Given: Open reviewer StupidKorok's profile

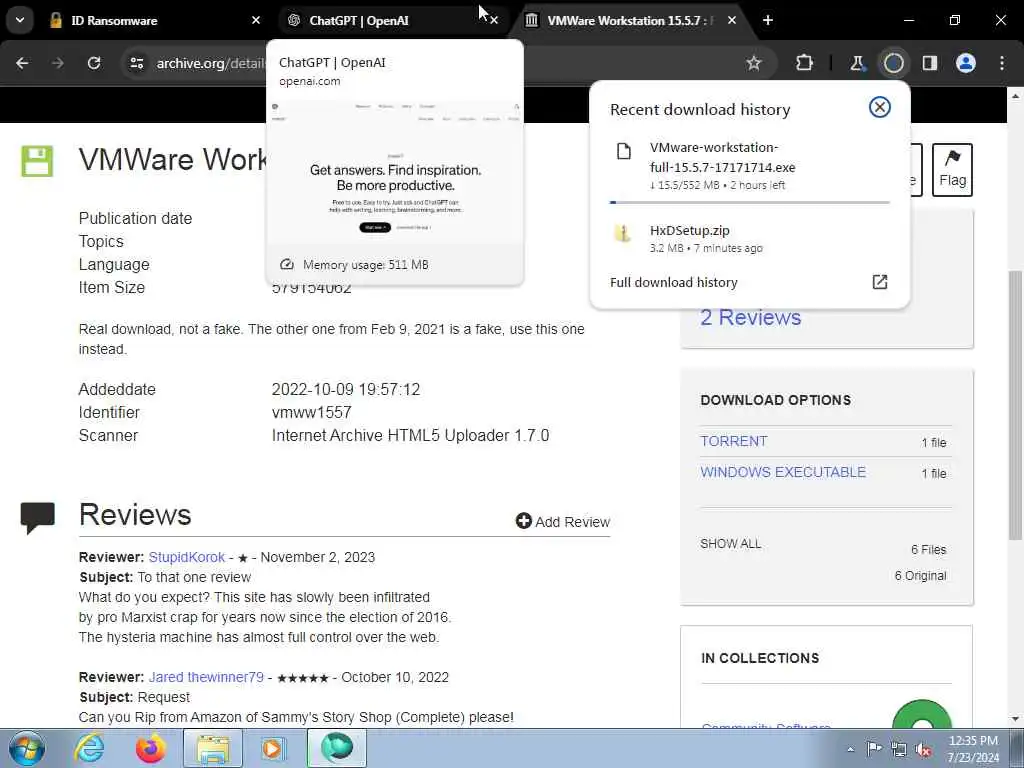Looking at the screenshot, I should pyautogui.click(x=187, y=557).
